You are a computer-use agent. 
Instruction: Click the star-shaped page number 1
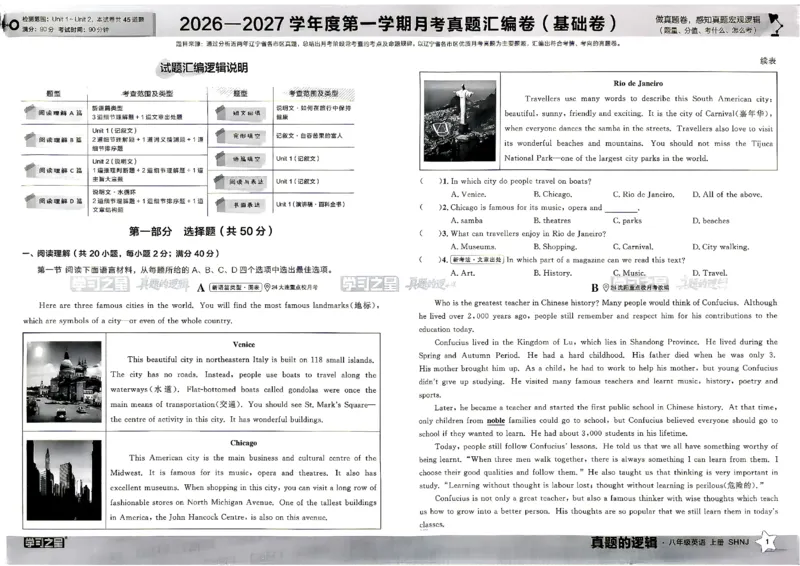[x=766, y=542]
